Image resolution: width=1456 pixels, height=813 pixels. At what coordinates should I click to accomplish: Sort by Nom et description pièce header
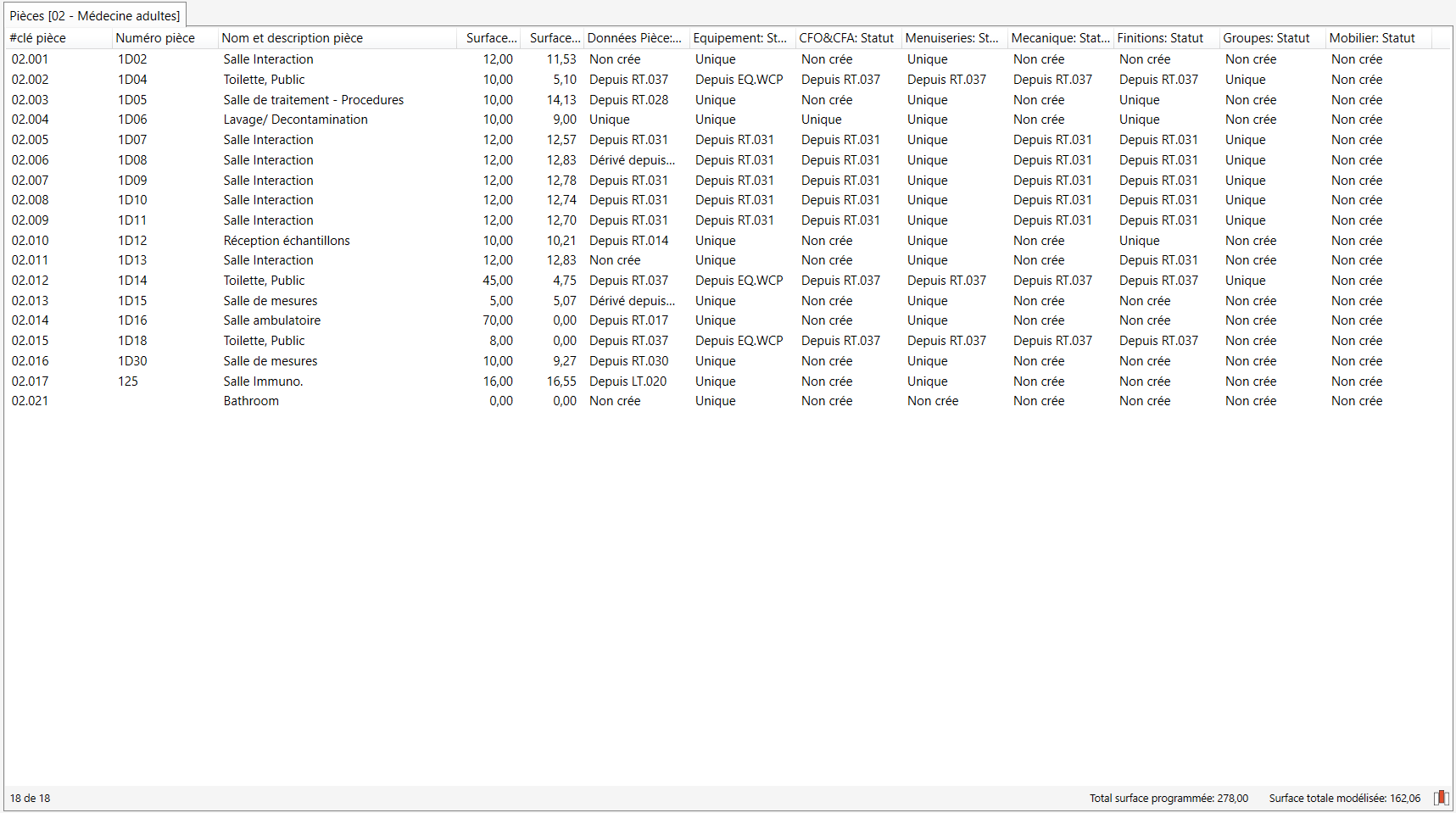click(x=293, y=38)
